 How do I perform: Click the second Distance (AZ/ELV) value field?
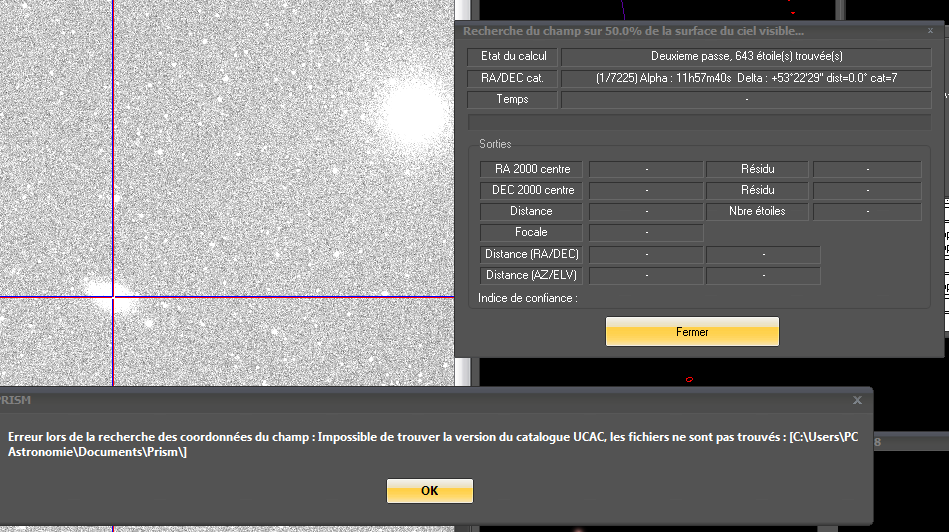763,275
